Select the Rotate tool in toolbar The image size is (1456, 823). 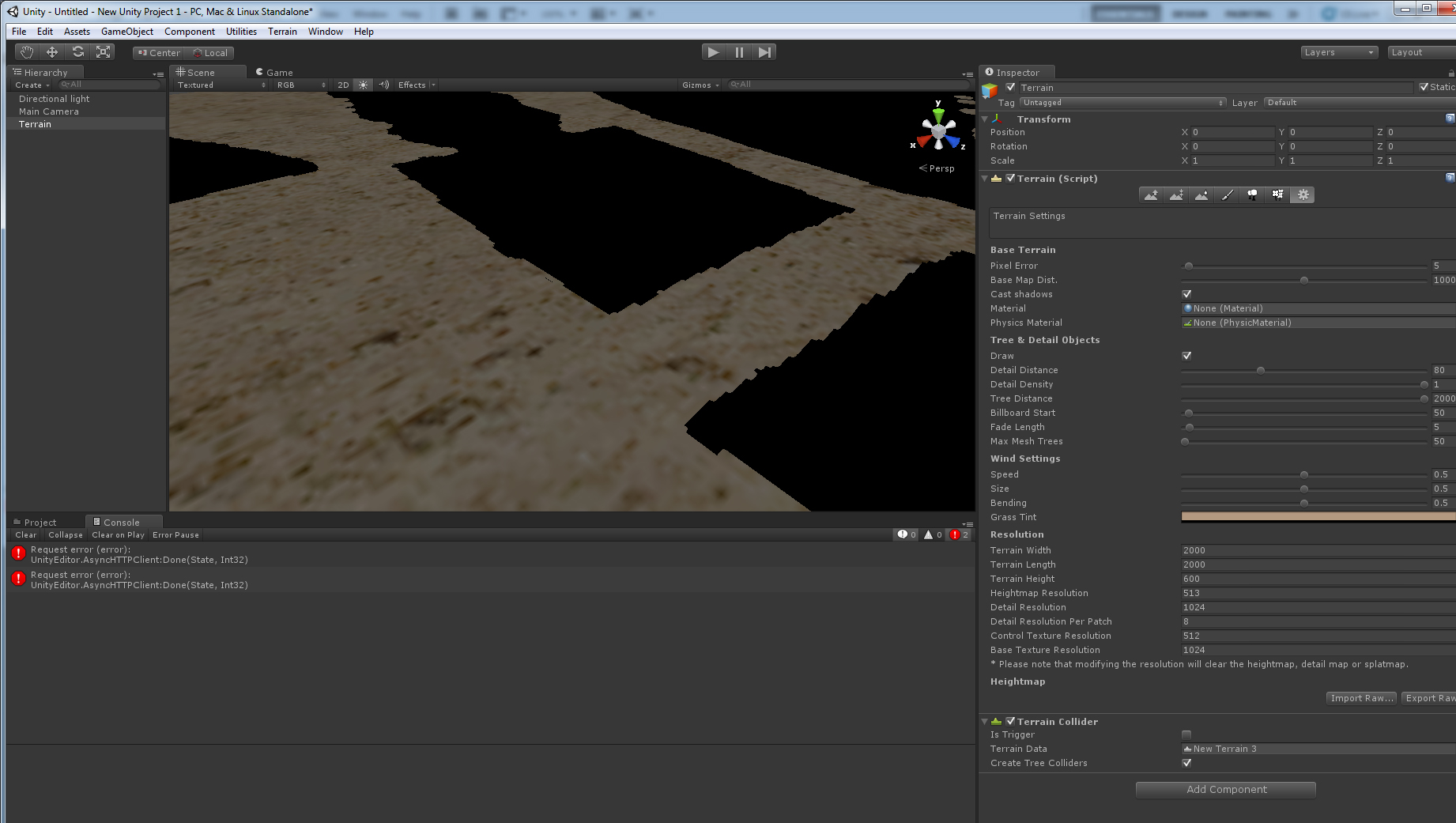click(77, 52)
